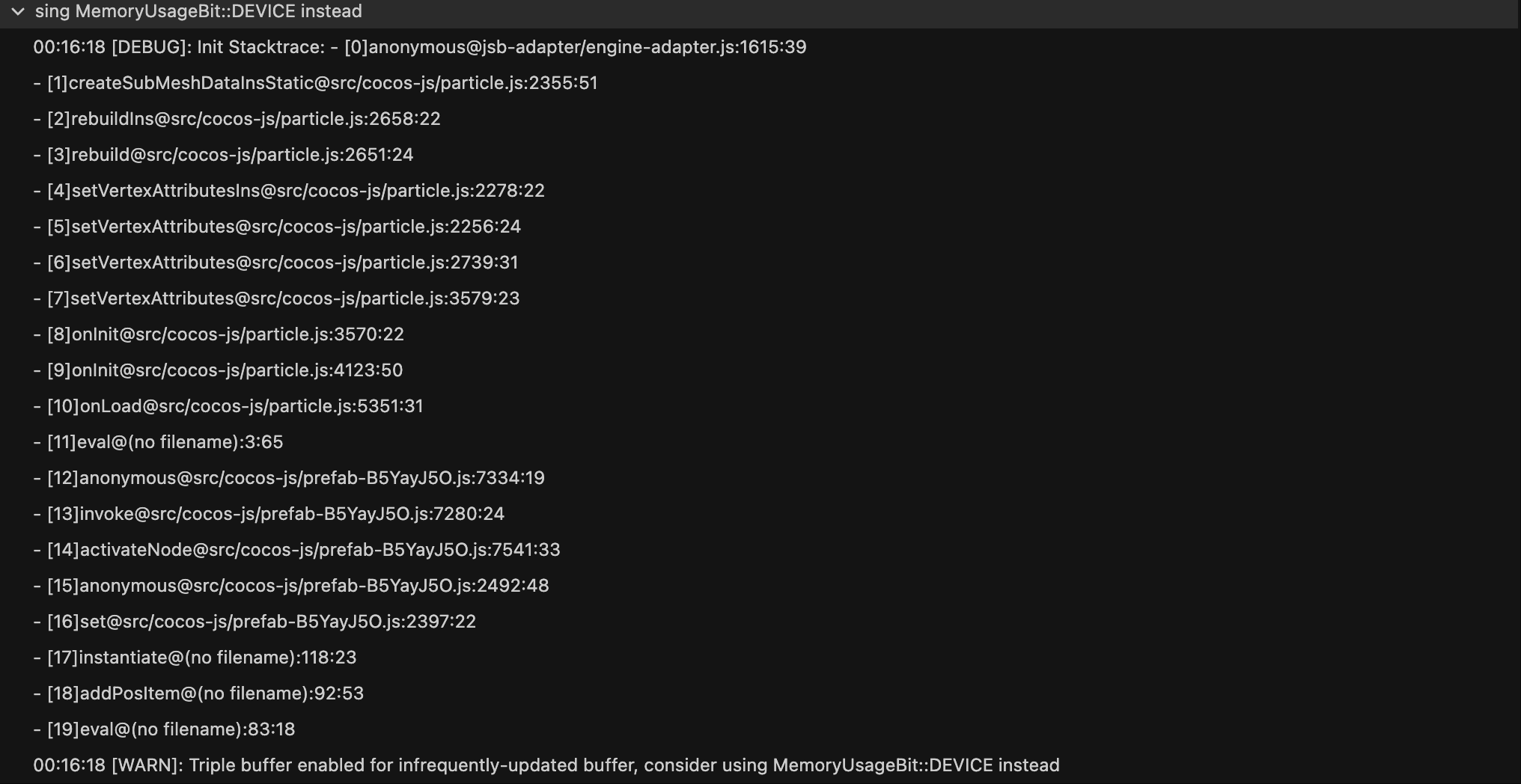
Task: Click the instantiate stack frame line
Action: pos(195,658)
